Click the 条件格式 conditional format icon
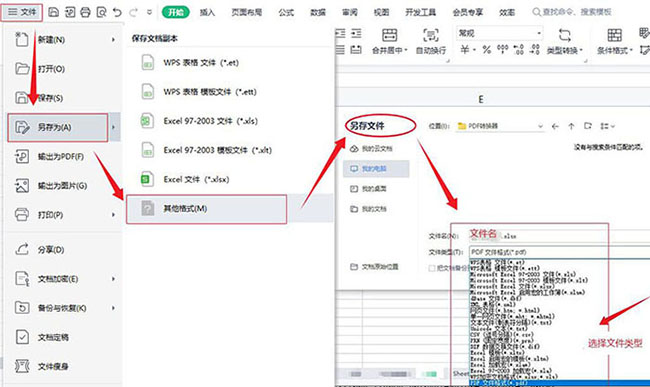 (614, 36)
